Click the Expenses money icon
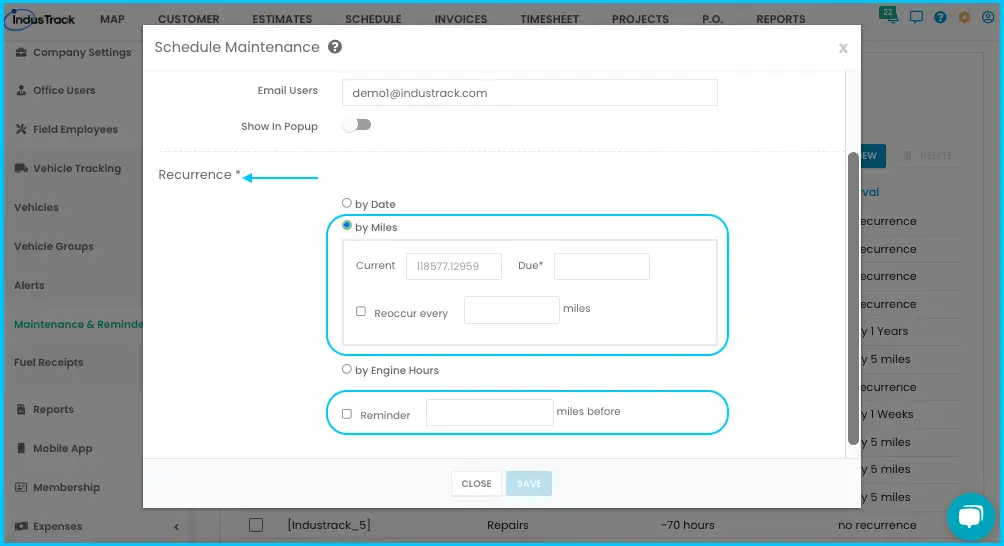Screen dimensions: 1004x546 point(21,526)
